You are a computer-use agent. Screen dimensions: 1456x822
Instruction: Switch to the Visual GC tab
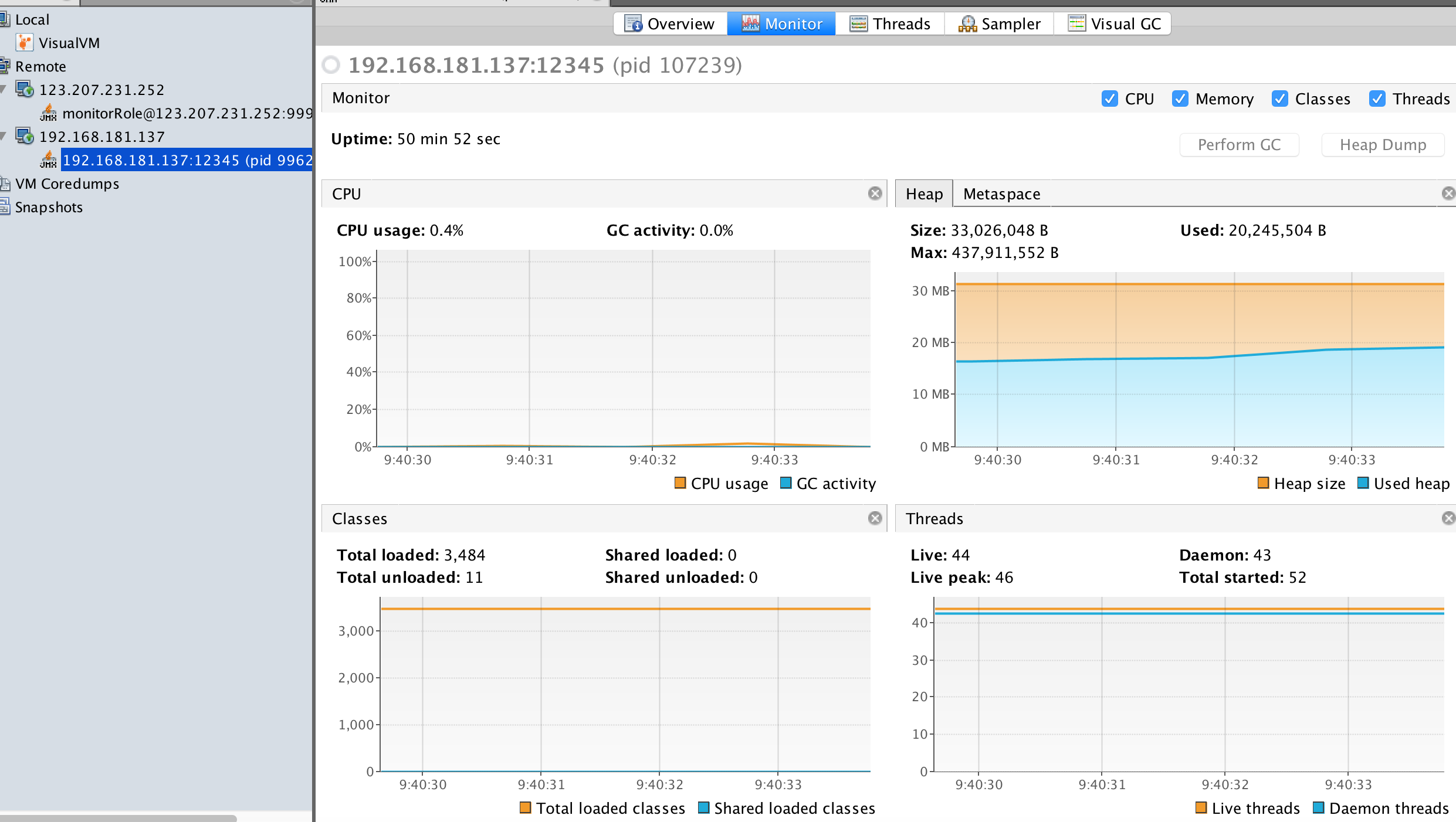point(1113,24)
